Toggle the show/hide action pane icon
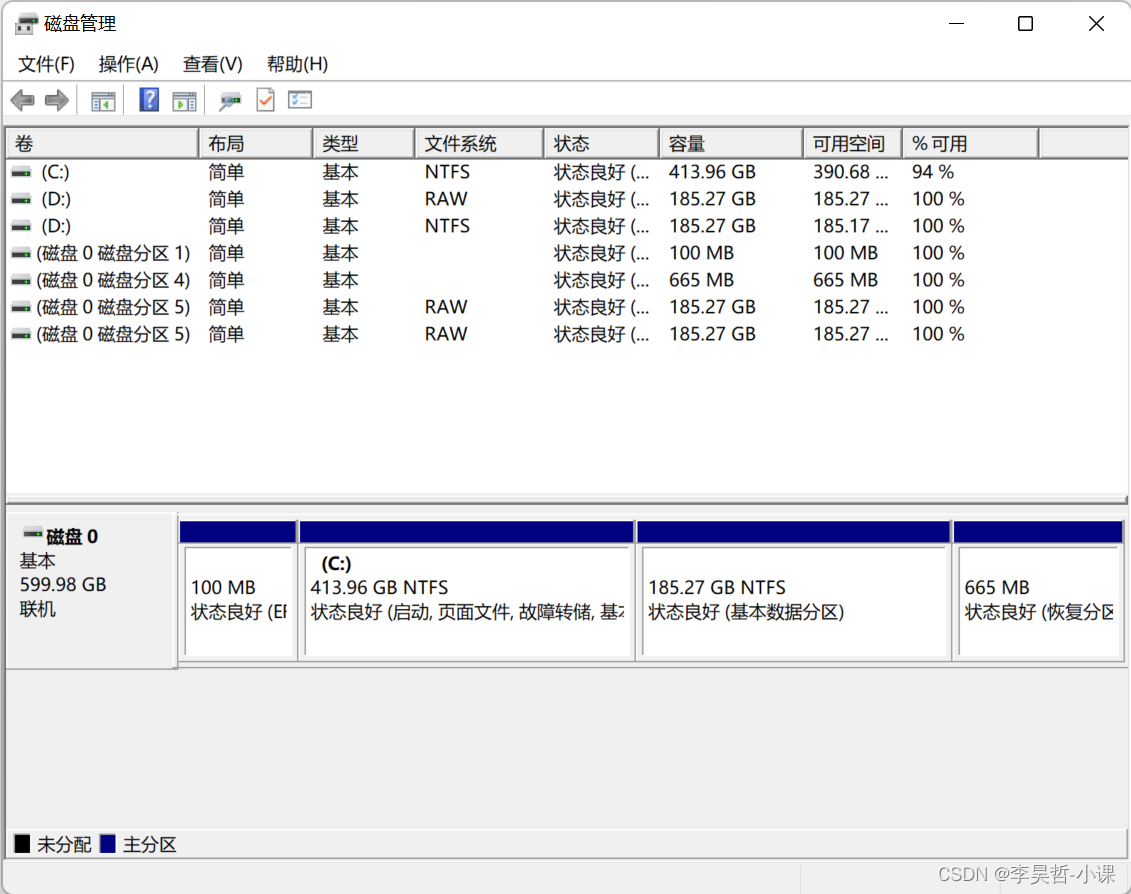Viewport: 1131px width, 894px height. (x=185, y=101)
